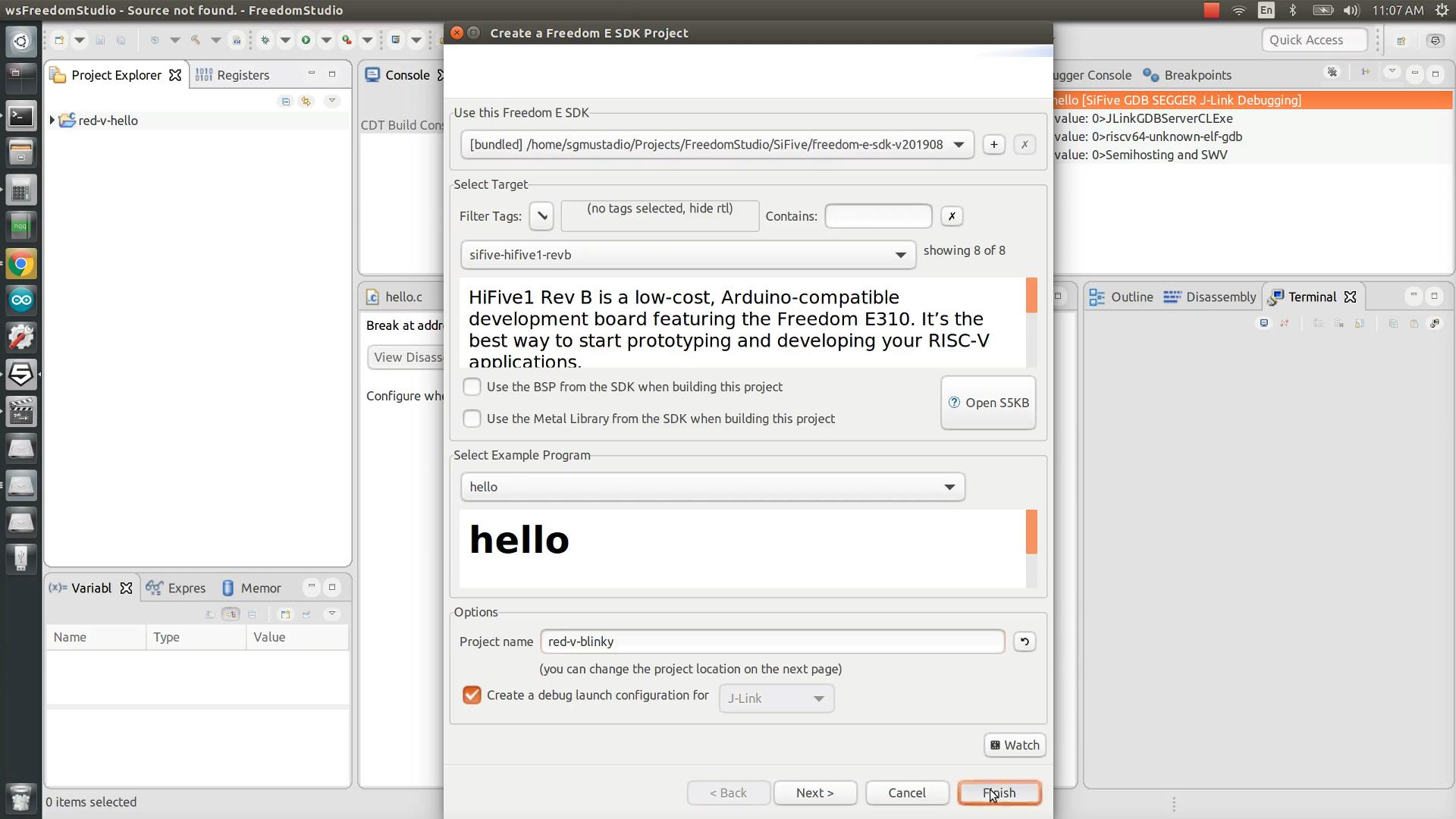Open the sifive-hifive1-revb target dropdown

(688, 255)
